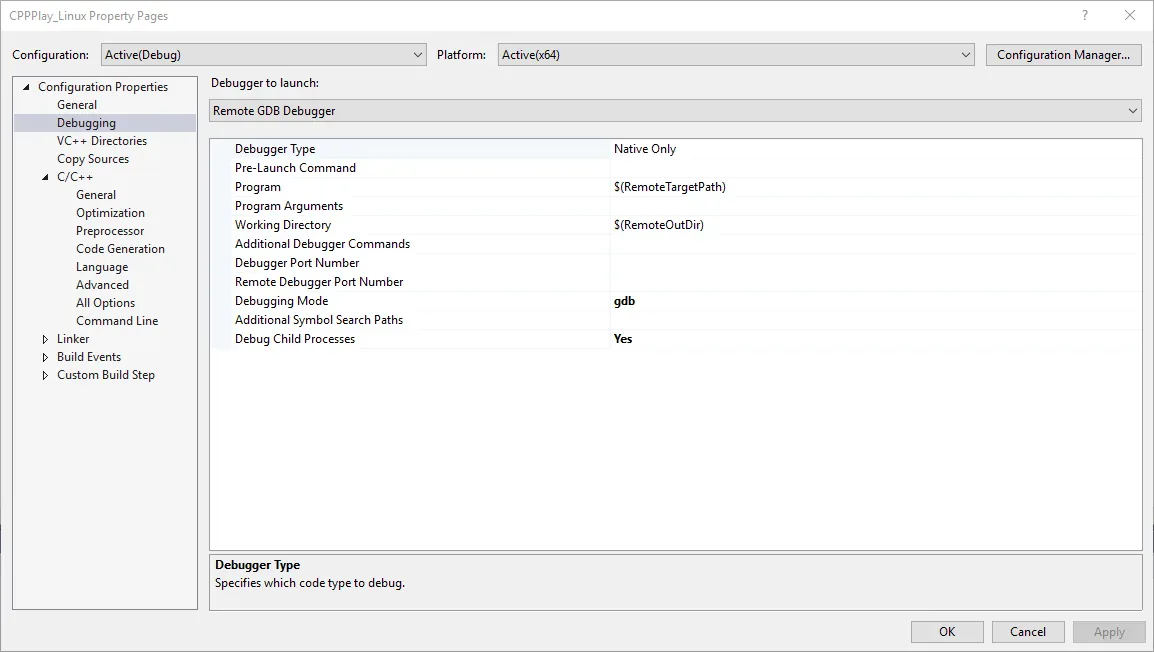
Task: Expand the Build Events tree node arrow
Action: click(46, 357)
